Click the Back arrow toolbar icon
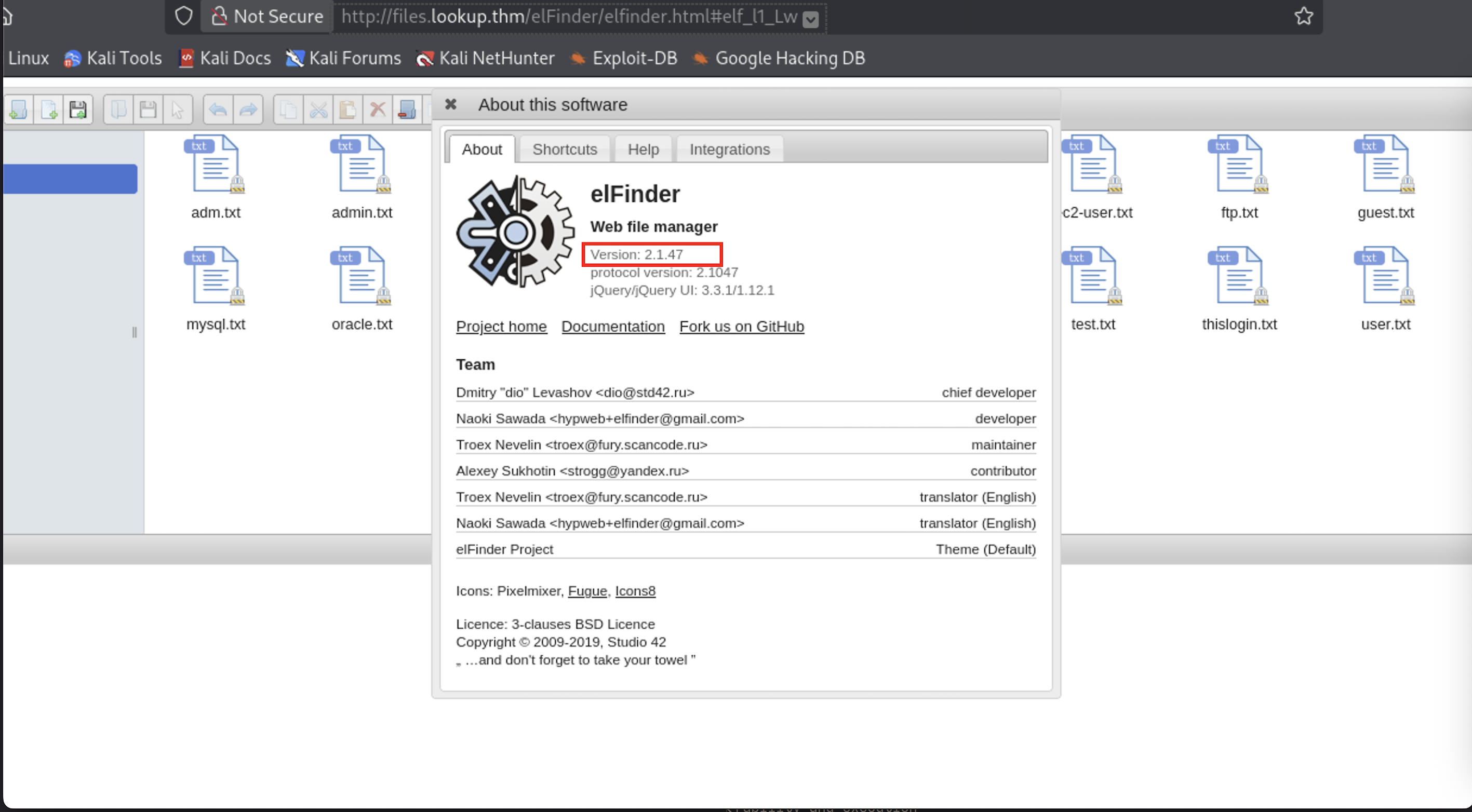Viewport: 1472px width, 812px height. click(218, 109)
